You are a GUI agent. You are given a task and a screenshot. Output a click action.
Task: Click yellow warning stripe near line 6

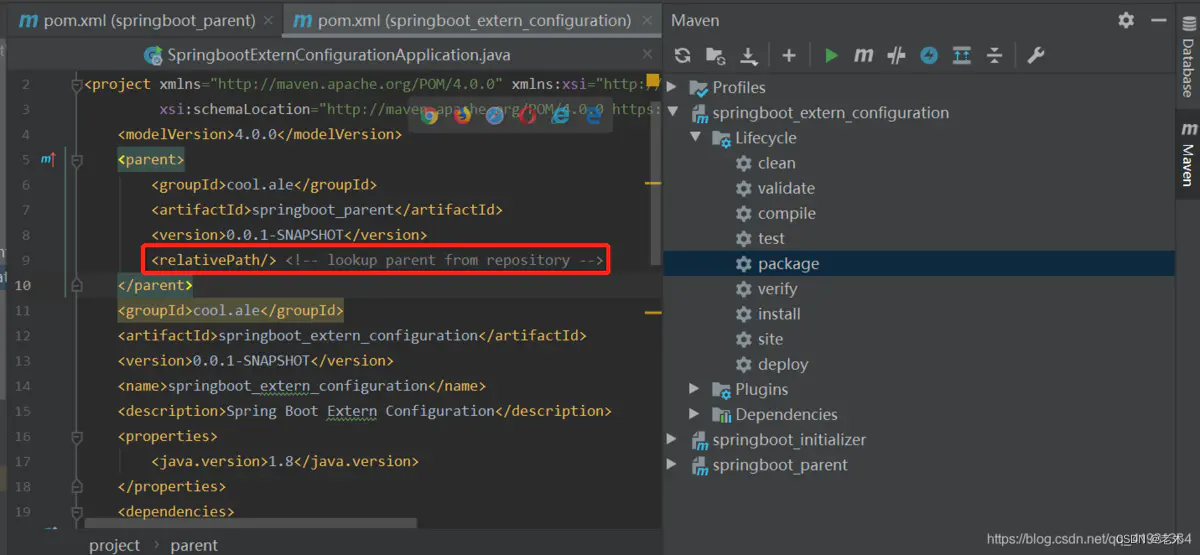pos(653,184)
